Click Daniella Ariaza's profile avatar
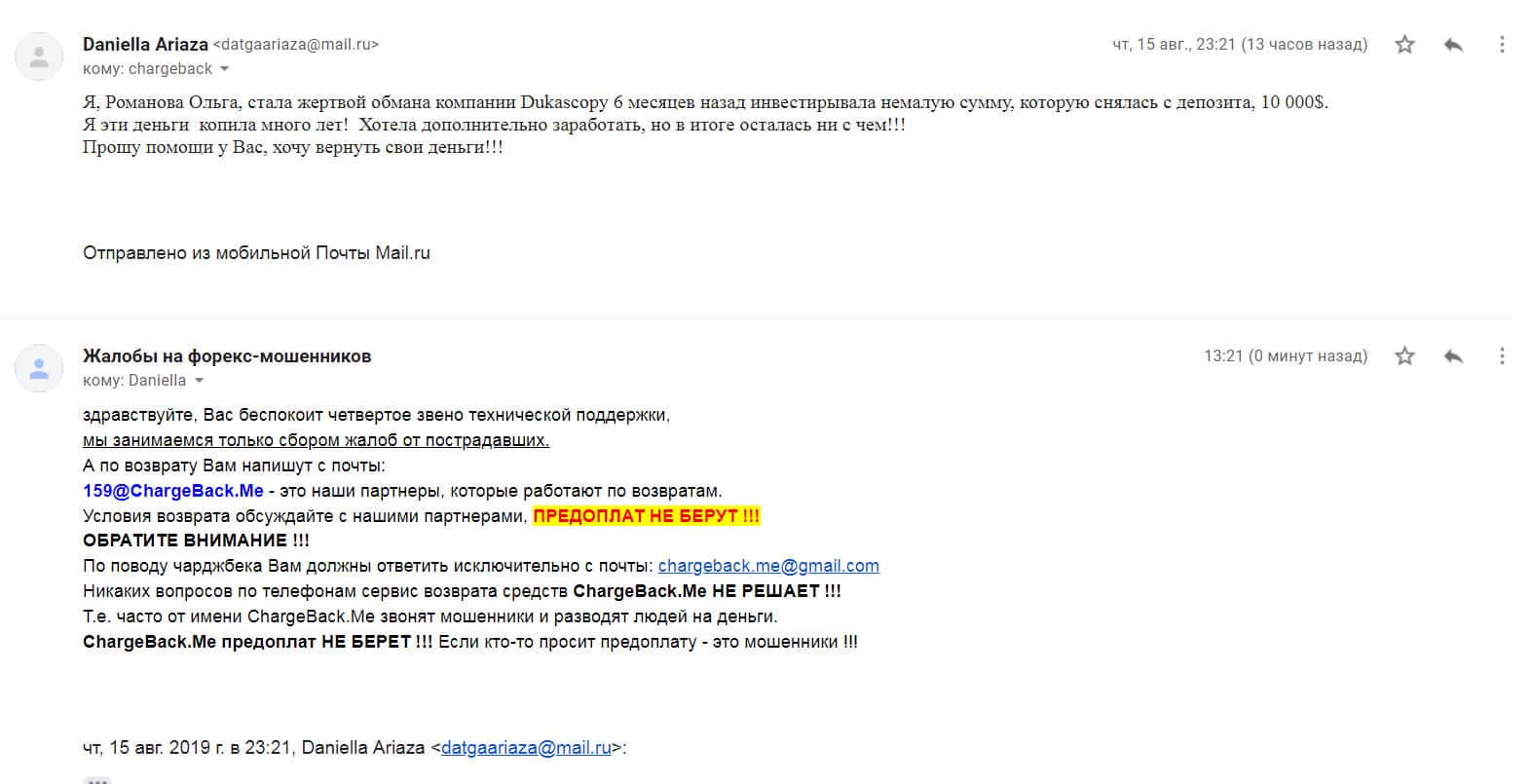This screenshot has width=1532, height=784. click(39, 56)
